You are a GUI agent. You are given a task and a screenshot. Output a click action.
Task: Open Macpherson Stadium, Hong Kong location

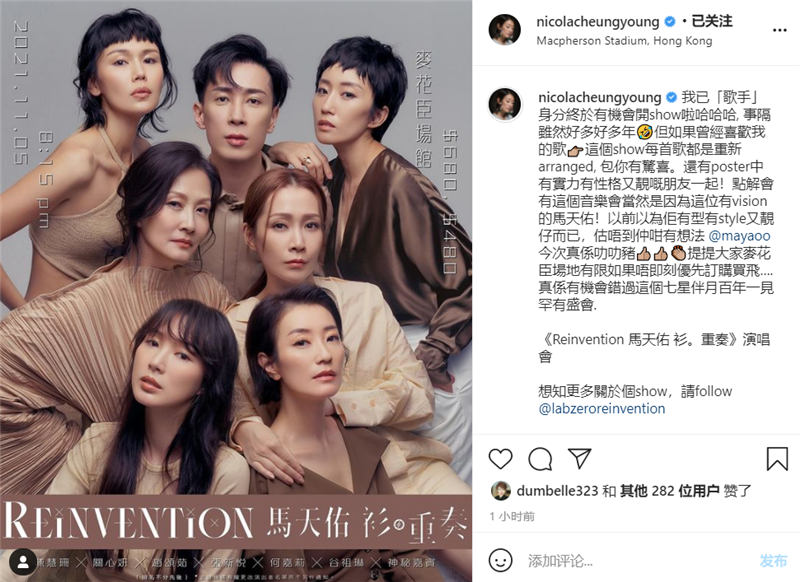(x=624, y=41)
